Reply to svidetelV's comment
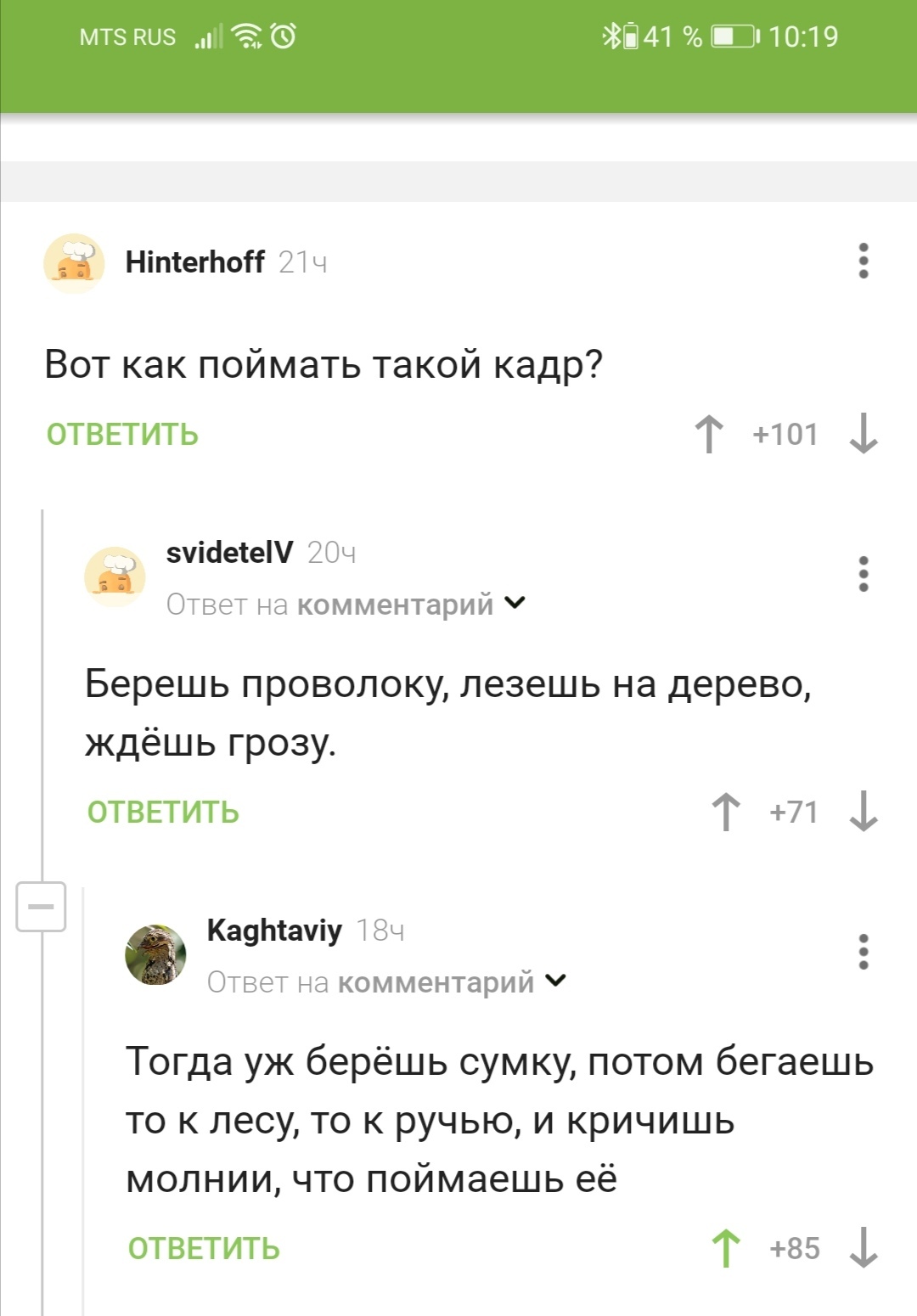The width and height of the screenshot is (917, 1316). [x=163, y=813]
